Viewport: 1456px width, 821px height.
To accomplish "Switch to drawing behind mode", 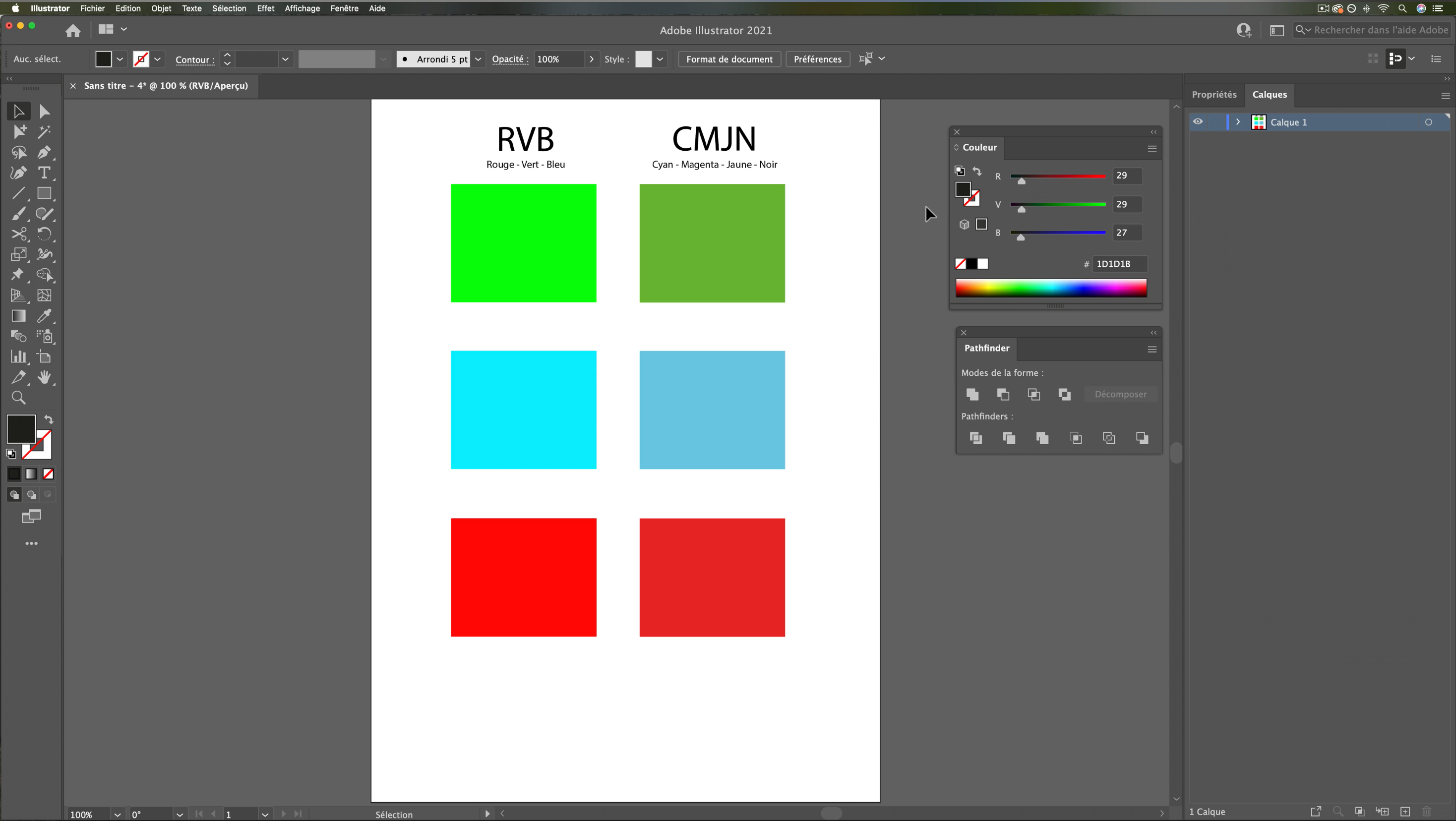I will (31, 494).
